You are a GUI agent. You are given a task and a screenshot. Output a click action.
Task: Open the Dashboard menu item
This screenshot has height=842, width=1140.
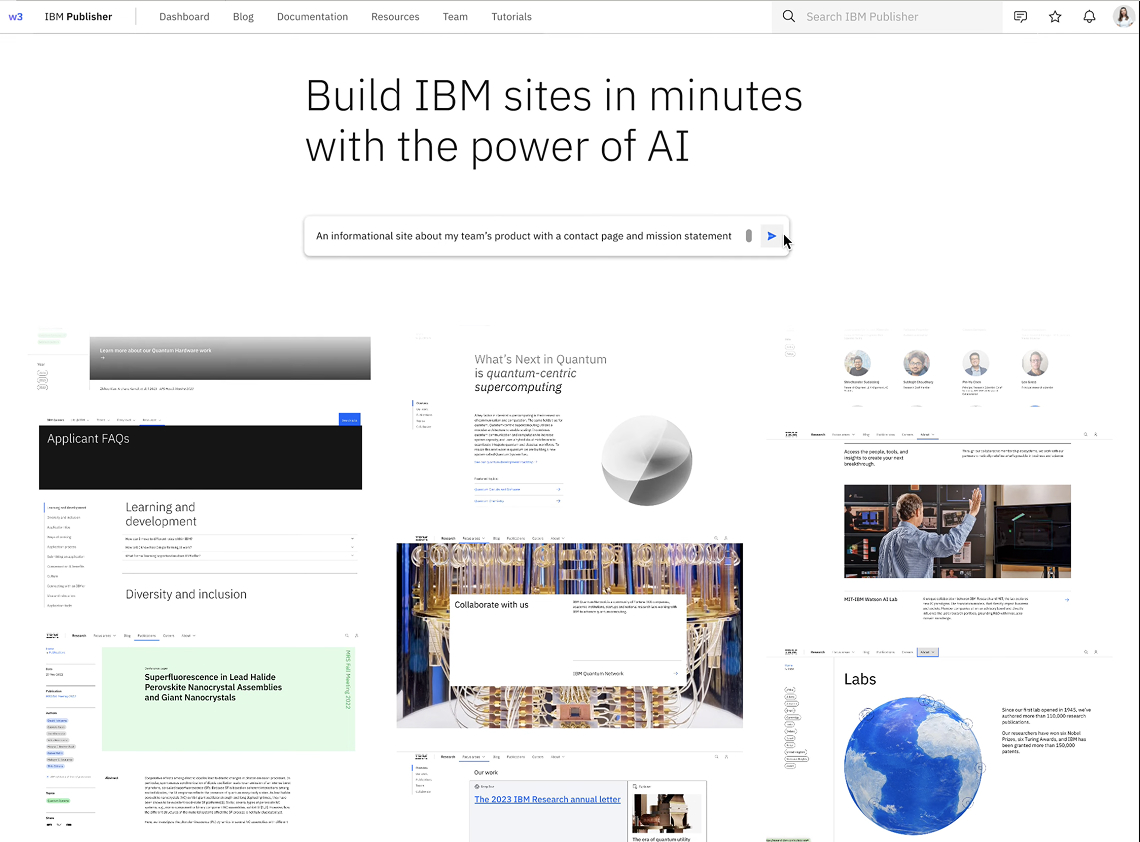click(184, 17)
